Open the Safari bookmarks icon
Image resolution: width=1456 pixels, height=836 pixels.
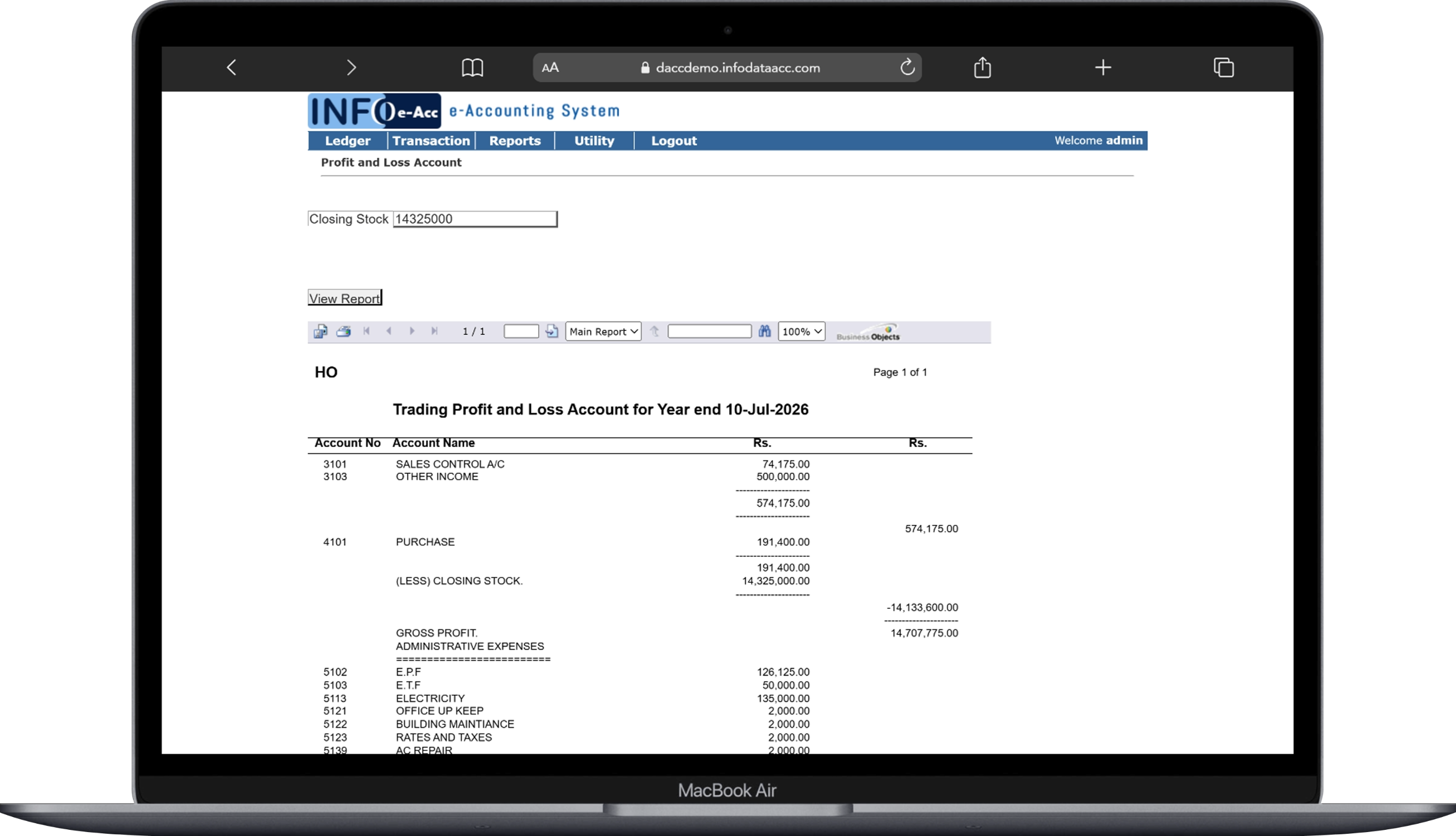coord(472,68)
